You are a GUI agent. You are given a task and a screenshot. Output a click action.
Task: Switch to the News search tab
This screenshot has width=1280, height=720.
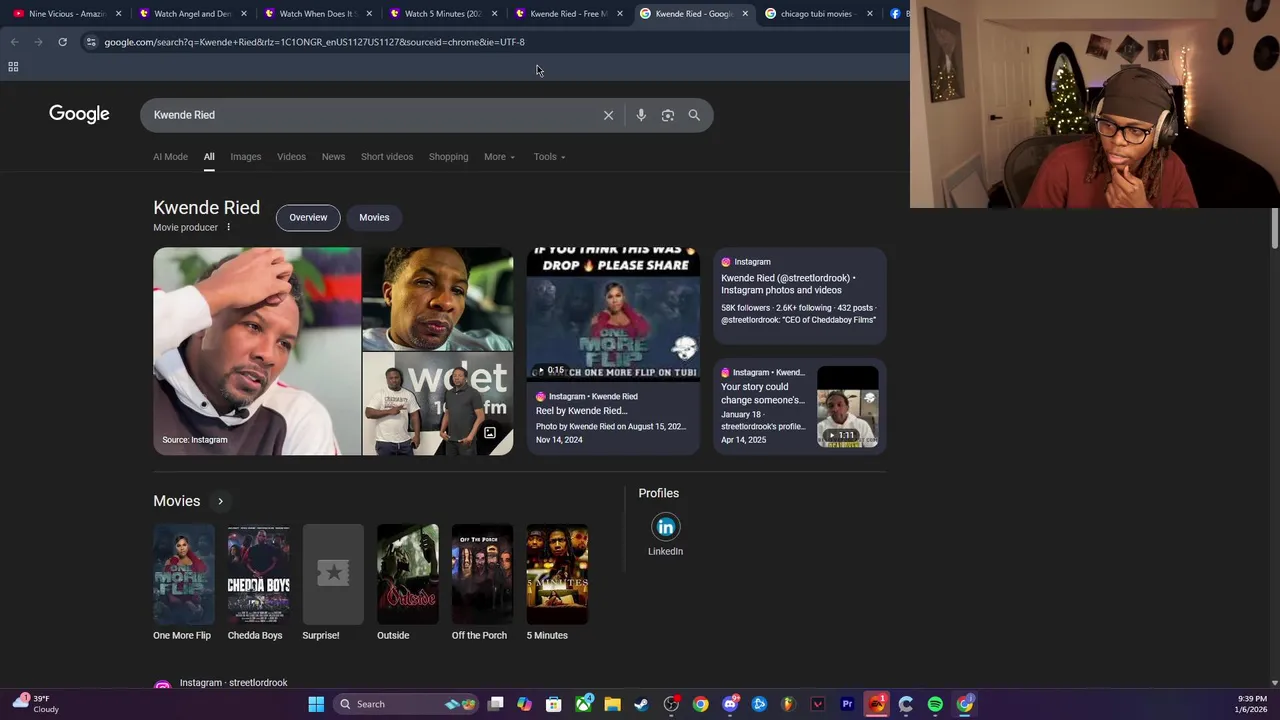pyautogui.click(x=333, y=157)
